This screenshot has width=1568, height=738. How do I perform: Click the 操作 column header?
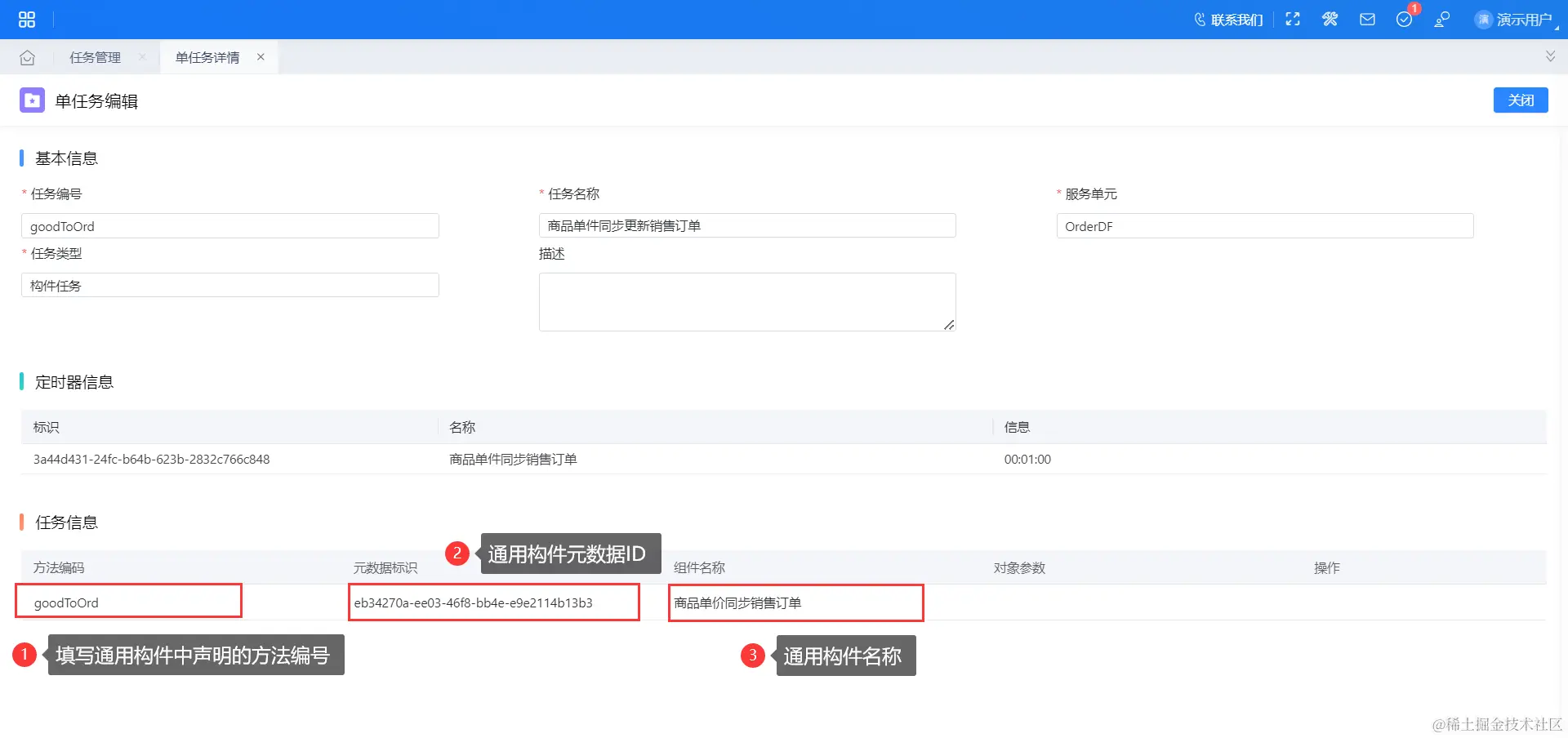coord(1326,567)
